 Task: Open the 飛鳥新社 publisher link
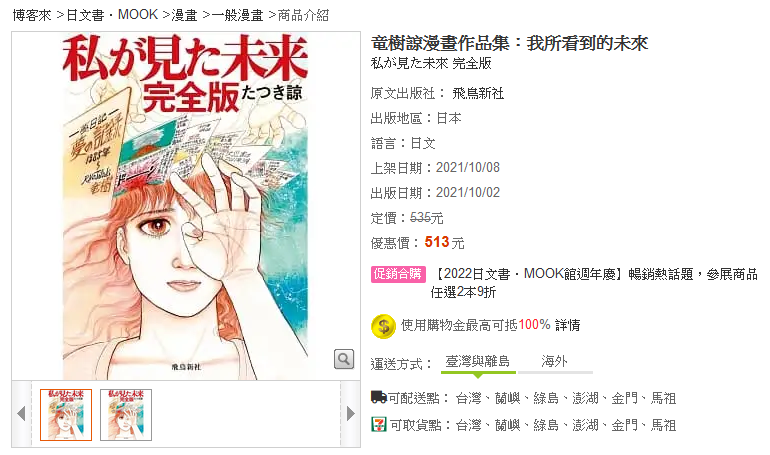tap(478, 93)
